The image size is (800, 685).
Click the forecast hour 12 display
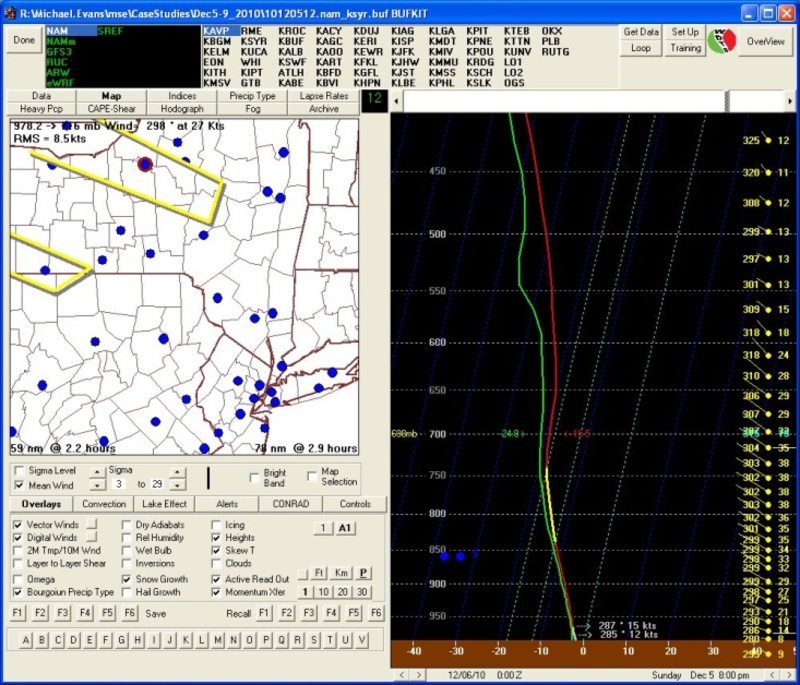point(374,99)
